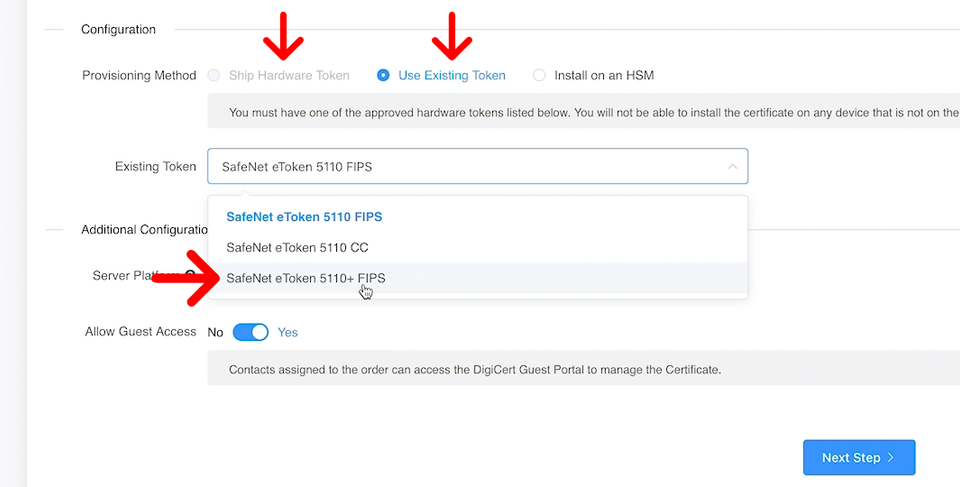This screenshot has height=487, width=960.
Task: Select the Install on an HSM radio button
Action: [x=540, y=75]
